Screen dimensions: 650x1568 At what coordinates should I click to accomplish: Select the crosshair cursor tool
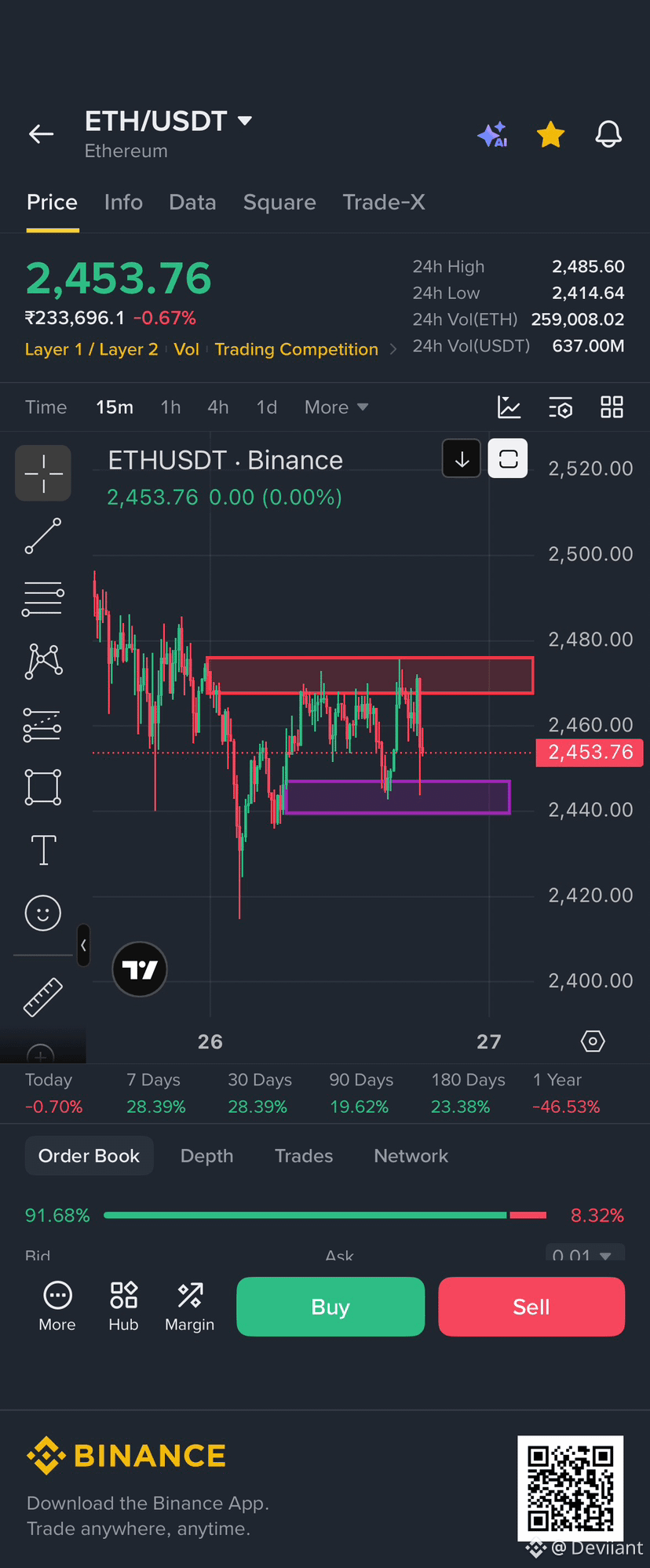[x=43, y=473]
